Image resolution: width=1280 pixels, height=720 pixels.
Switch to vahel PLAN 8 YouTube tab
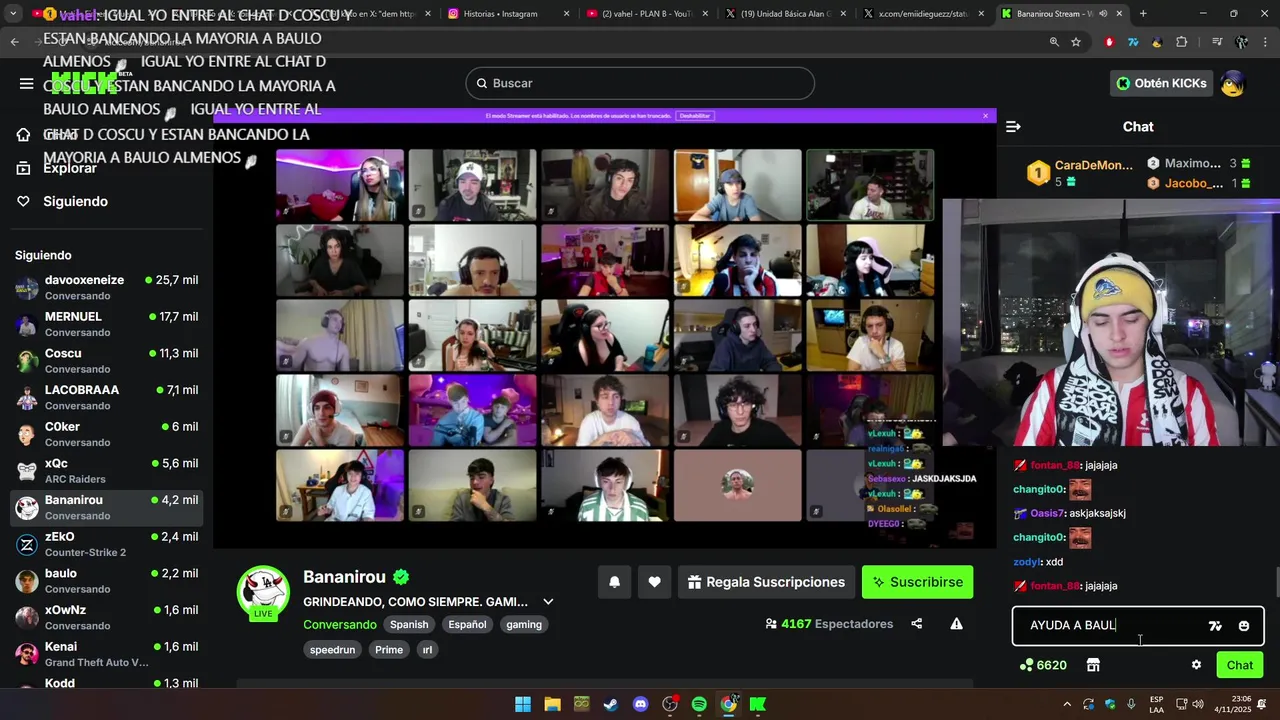click(x=647, y=14)
